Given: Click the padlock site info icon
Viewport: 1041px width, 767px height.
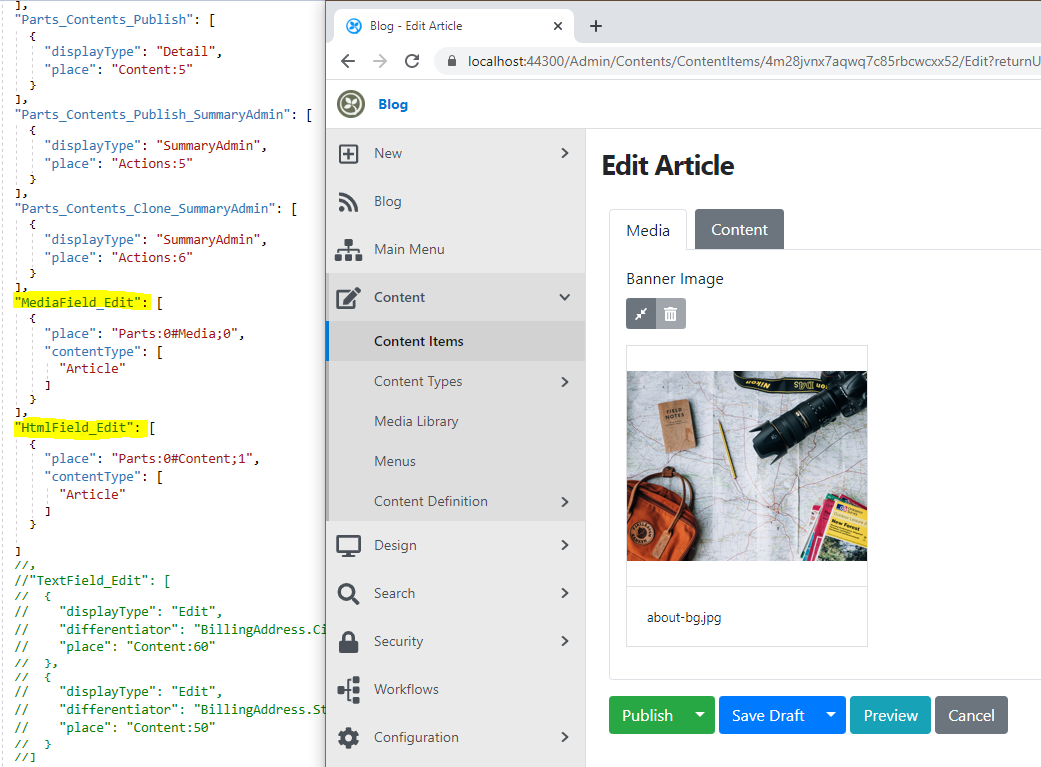Looking at the screenshot, I should (x=451, y=61).
